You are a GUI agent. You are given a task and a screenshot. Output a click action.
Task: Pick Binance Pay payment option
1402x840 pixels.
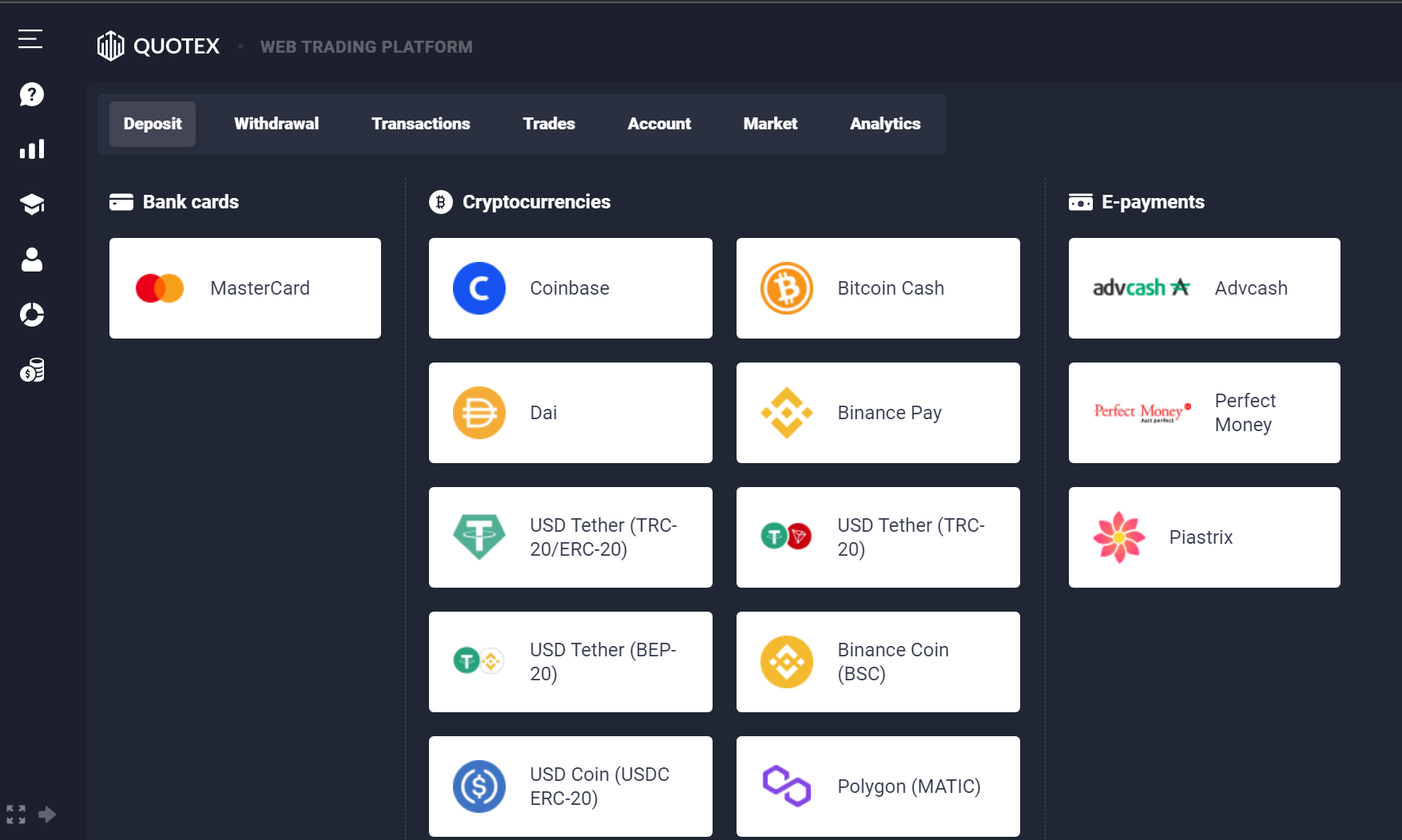[878, 413]
